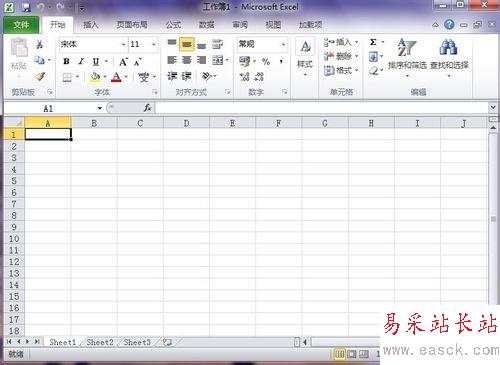Open the File 文件 tab
The height and width of the screenshot is (365, 500).
(21, 25)
